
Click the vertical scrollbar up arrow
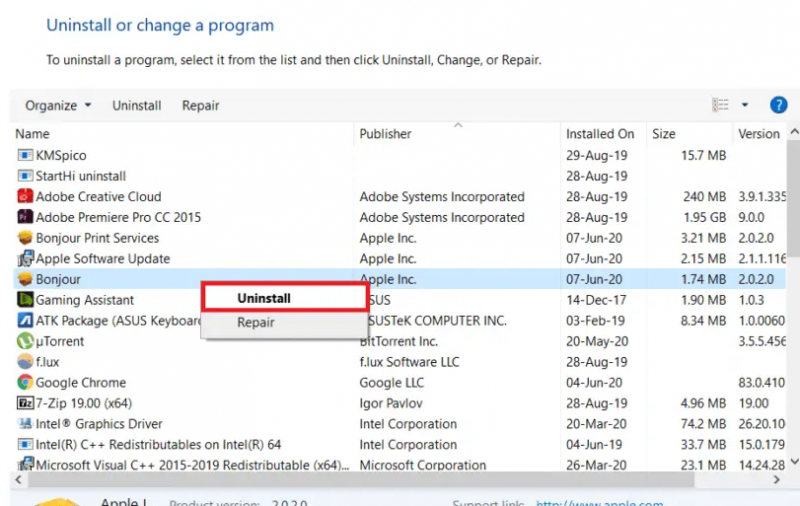794,132
